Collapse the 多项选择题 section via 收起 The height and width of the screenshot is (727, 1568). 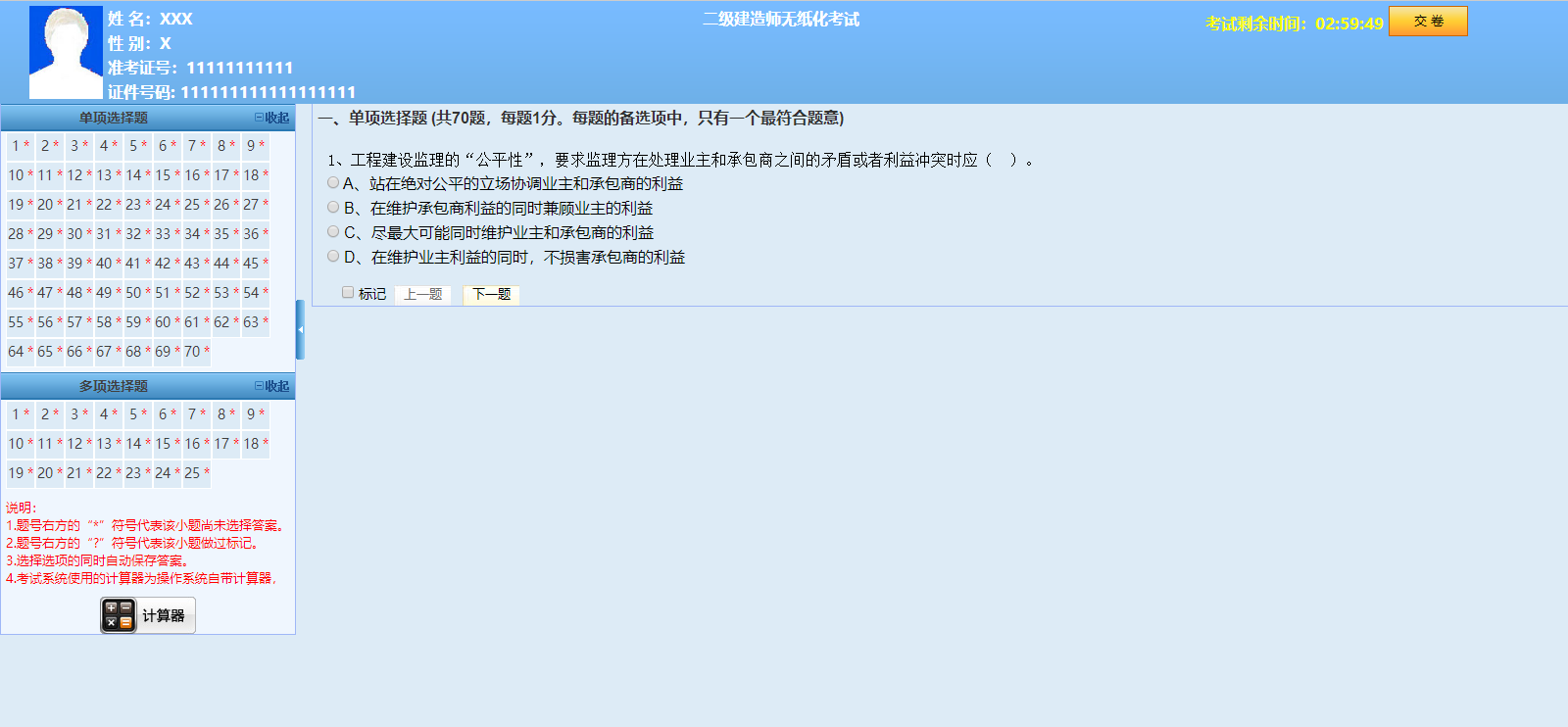pos(272,386)
